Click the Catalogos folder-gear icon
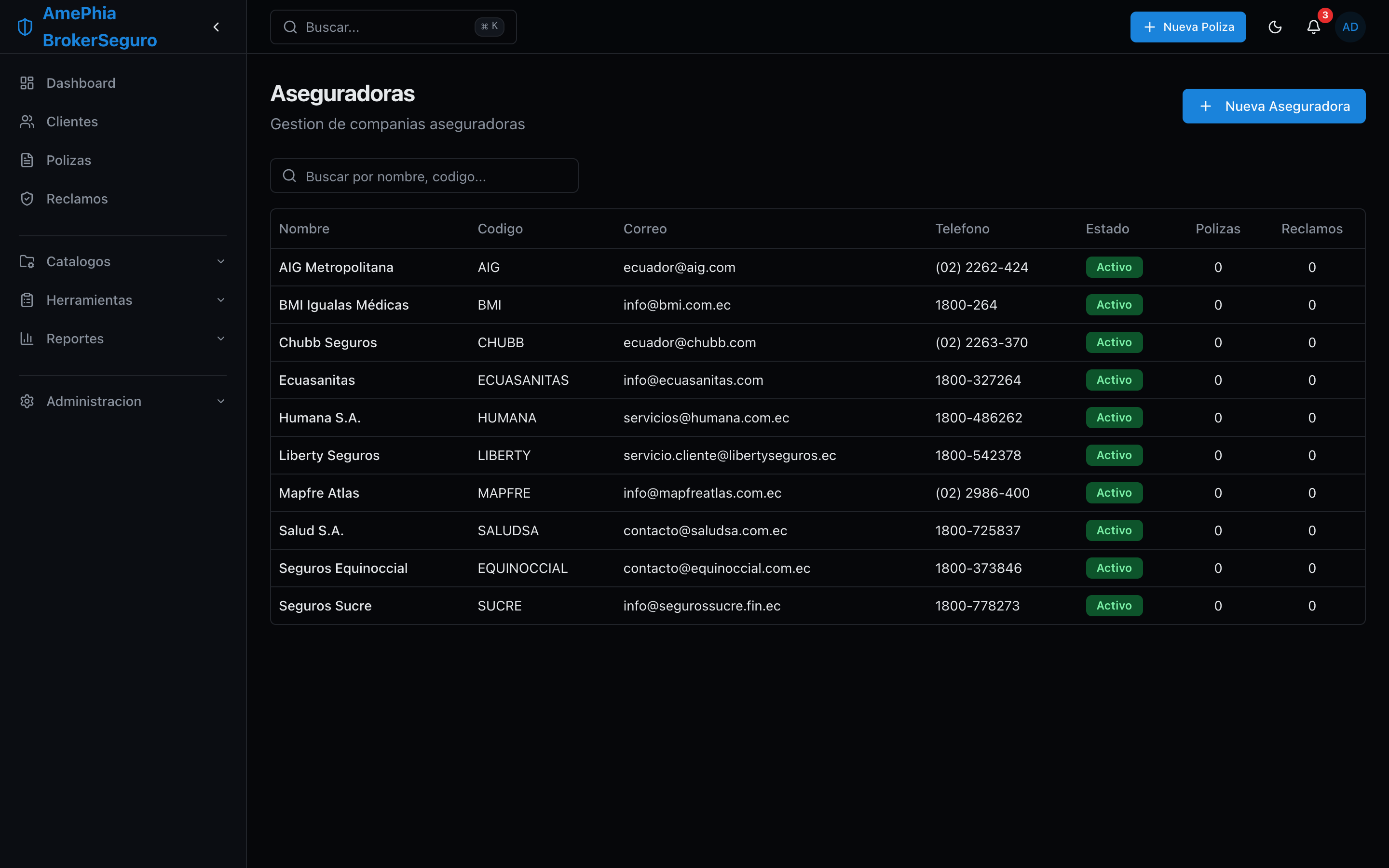The height and width of the screenshot is (868, 1389). coord(27,261)
